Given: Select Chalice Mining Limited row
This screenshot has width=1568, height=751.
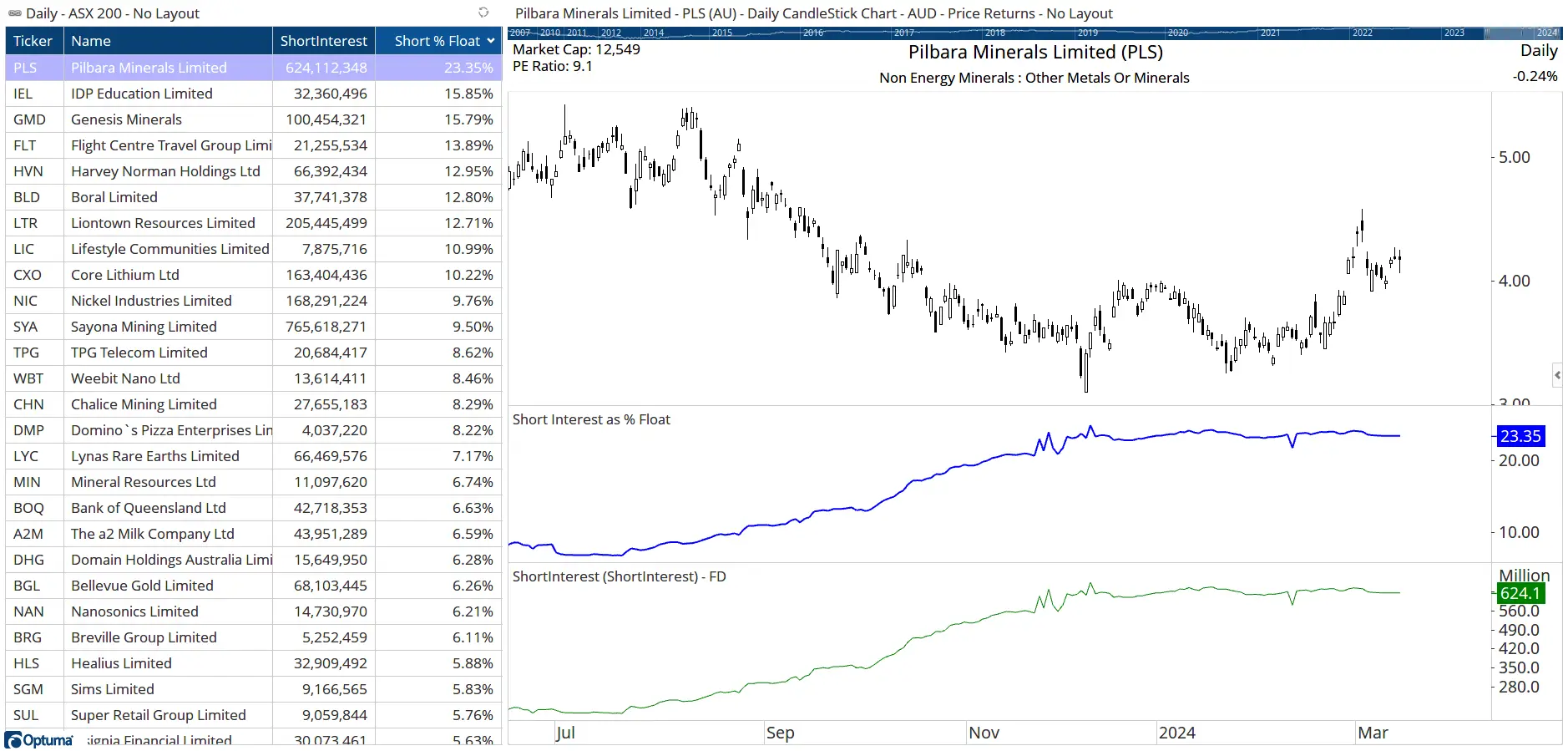Looking at the screenshot, I should click(253, 404).
